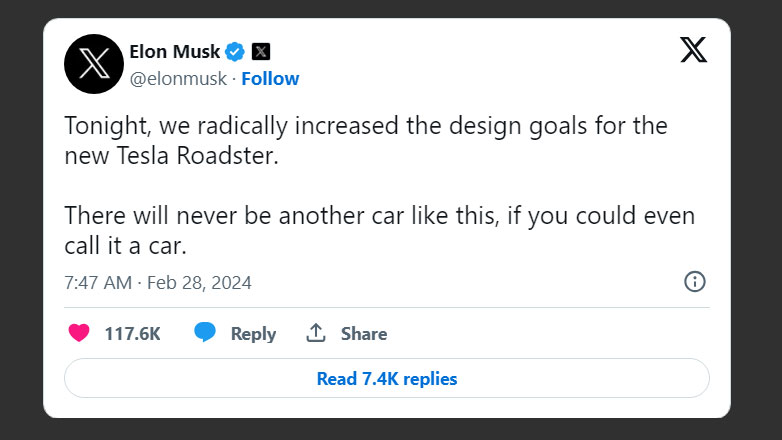Open Read 7.4K replies button

tap(386, 379)
